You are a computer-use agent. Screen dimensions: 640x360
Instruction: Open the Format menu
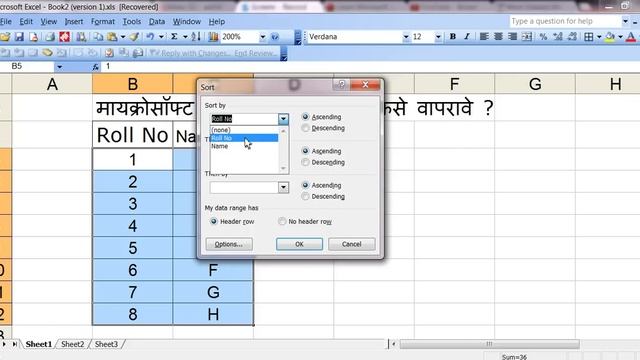[x=103, y=22]
